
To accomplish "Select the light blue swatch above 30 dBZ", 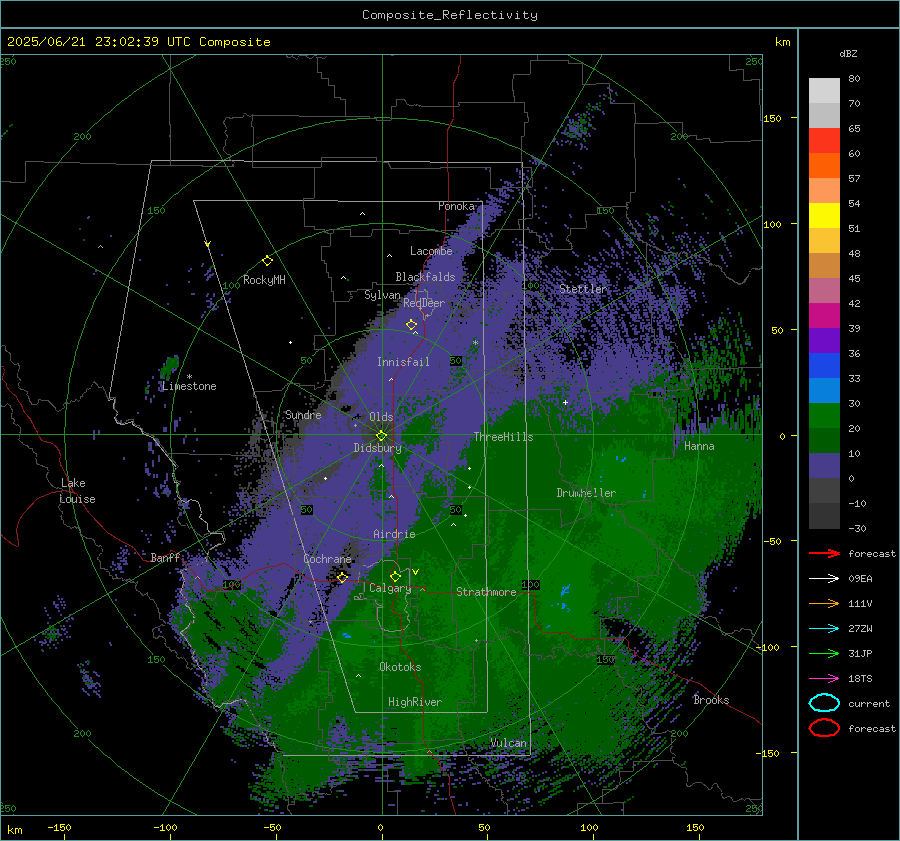I will pos(824,390).
